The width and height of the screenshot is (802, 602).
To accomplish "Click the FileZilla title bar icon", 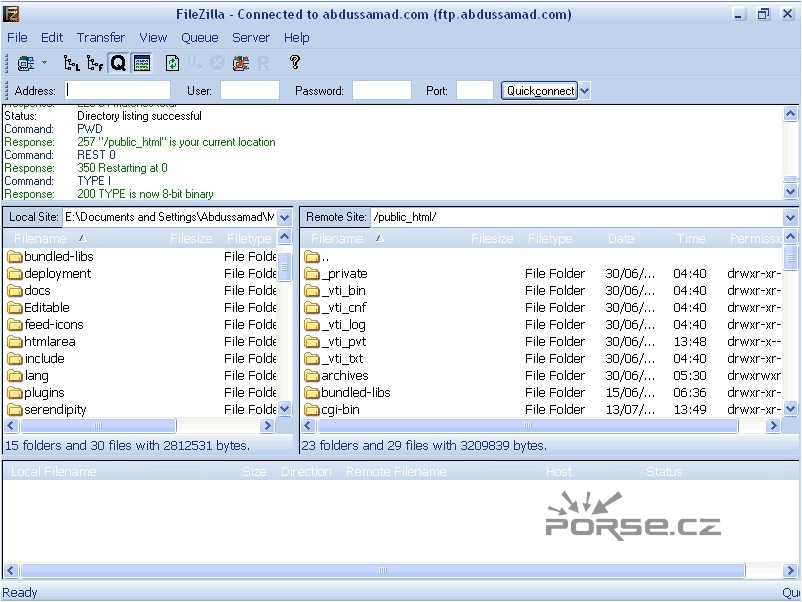I will (x=11, y=14).
